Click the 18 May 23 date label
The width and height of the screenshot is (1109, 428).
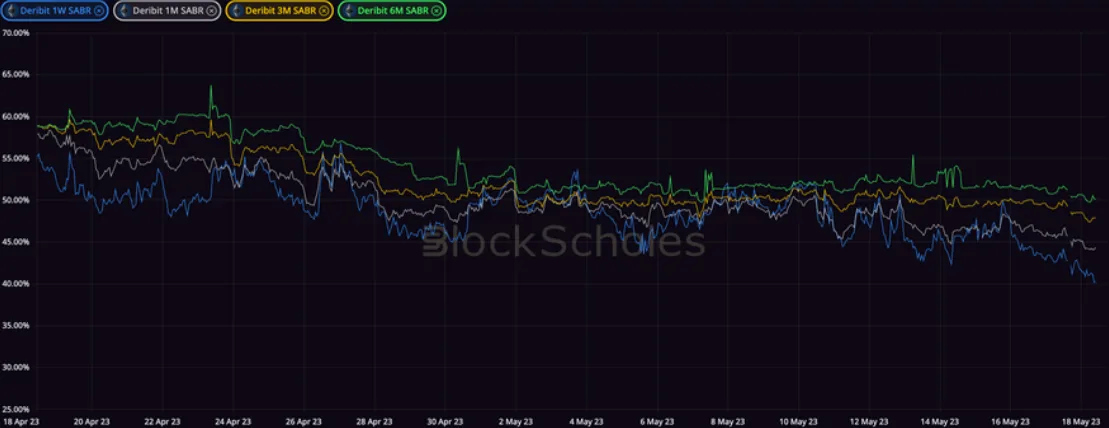(1083, 421)
